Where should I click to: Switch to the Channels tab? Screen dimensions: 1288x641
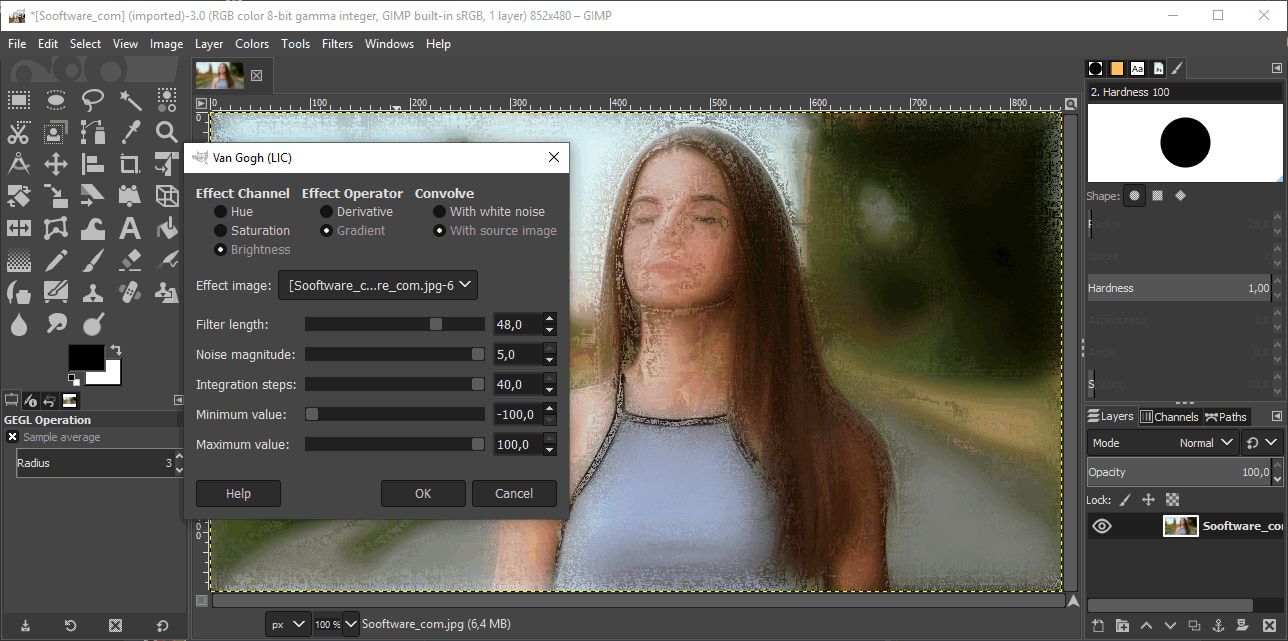[1170, 416]
